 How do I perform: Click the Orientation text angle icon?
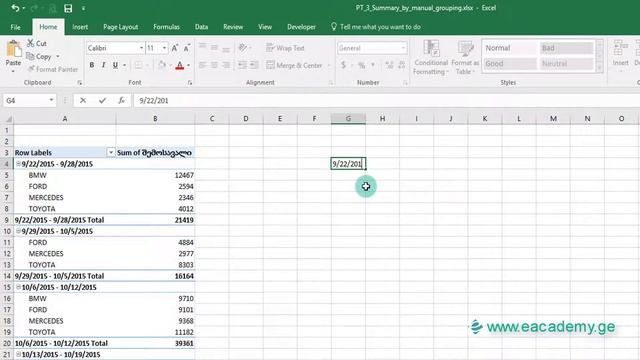pyautogui.click(x=243, y=47)
